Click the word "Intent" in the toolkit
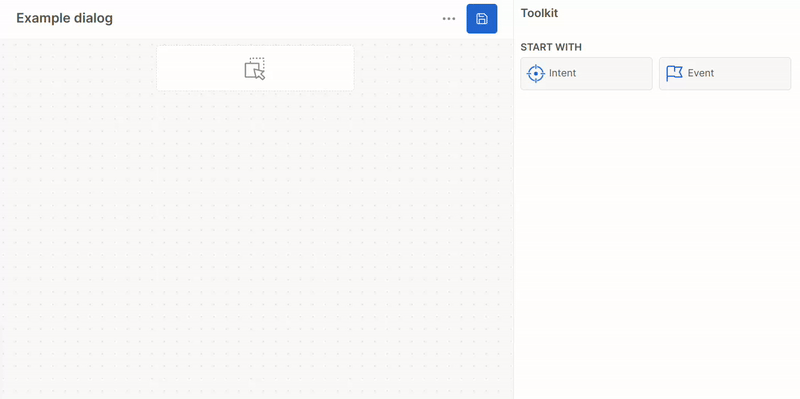The image size is (800, 399). 562,73
